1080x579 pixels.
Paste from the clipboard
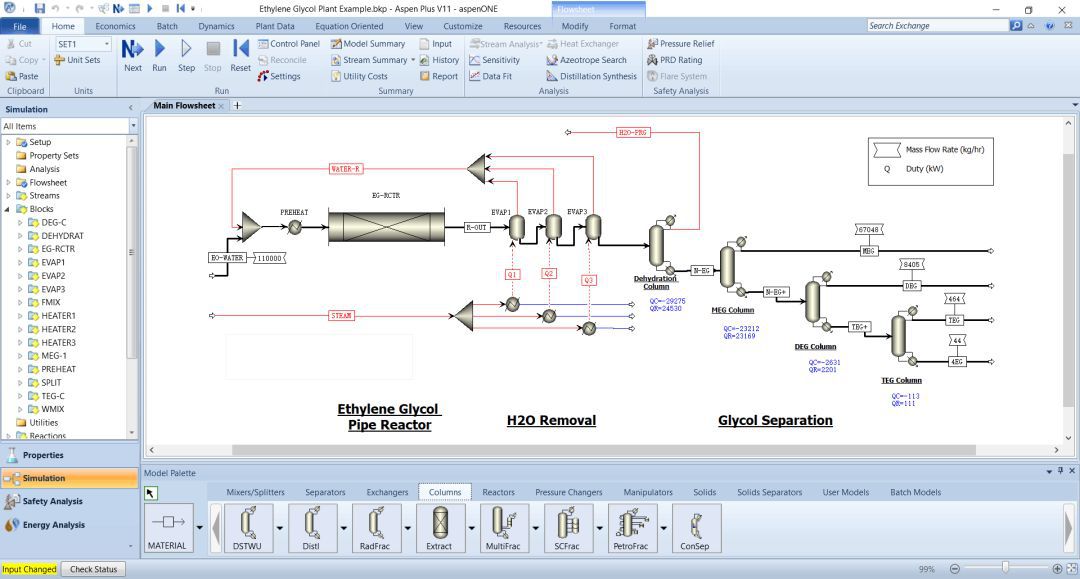click(x=22, y=76)
